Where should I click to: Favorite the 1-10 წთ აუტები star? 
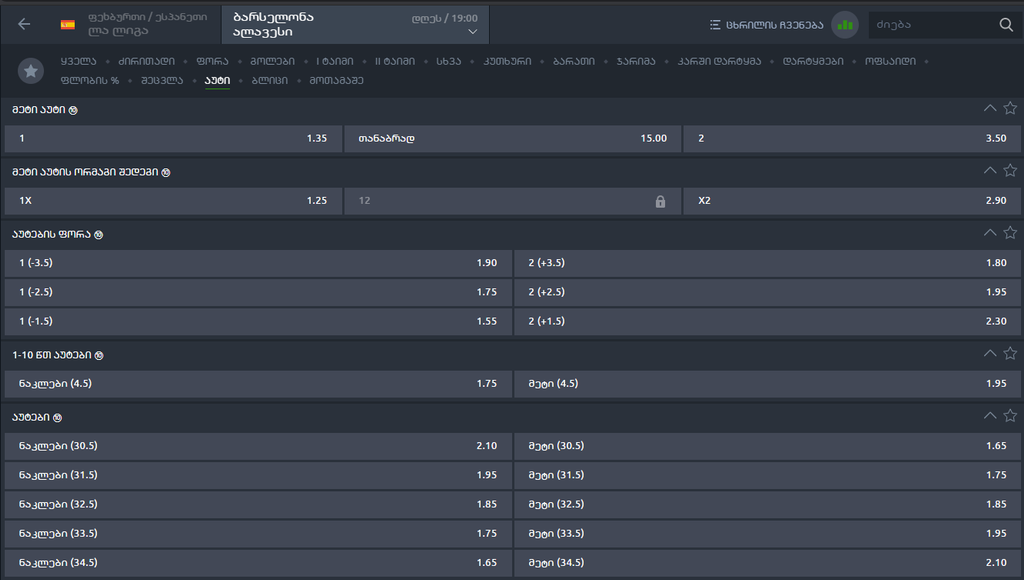point(1010,353)
